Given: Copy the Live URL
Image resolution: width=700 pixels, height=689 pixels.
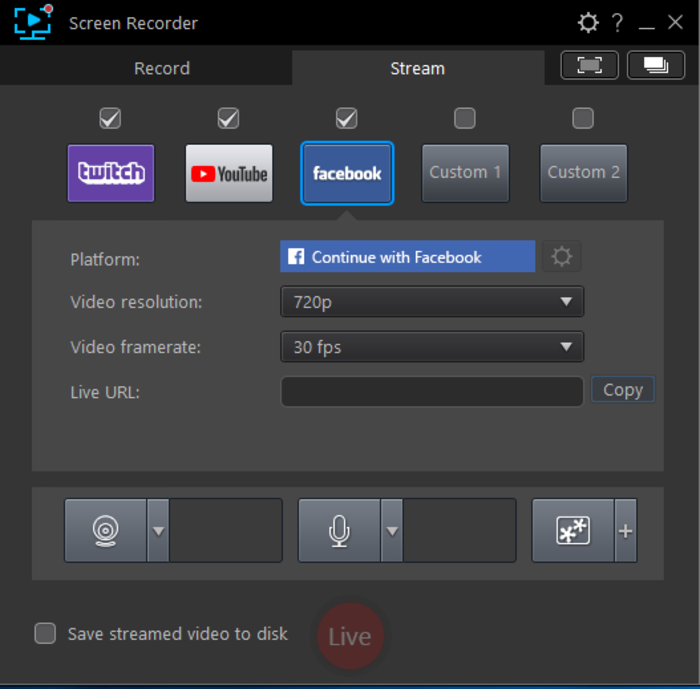Looking at the screenshot, I should tap(623, 390).
